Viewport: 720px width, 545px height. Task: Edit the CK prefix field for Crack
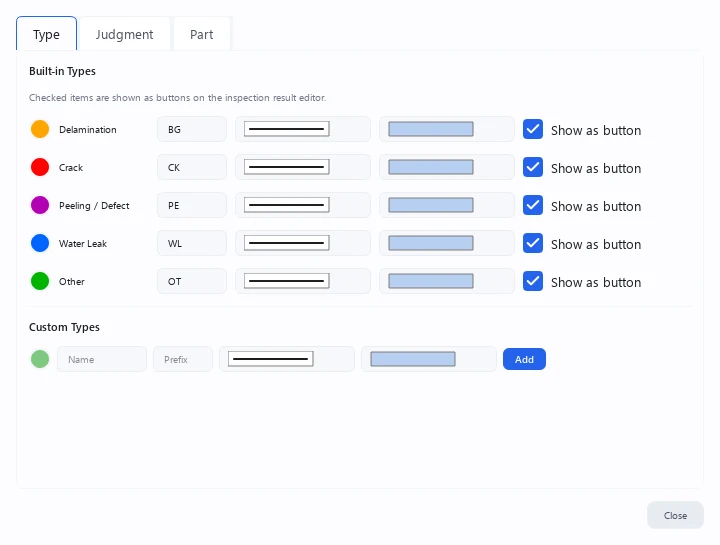coord(192,167)
